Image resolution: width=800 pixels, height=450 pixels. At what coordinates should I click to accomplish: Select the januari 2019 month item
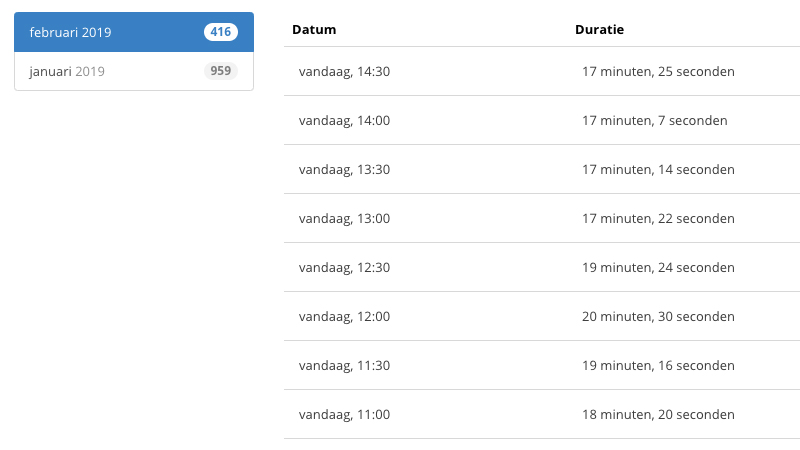(134, 71)
